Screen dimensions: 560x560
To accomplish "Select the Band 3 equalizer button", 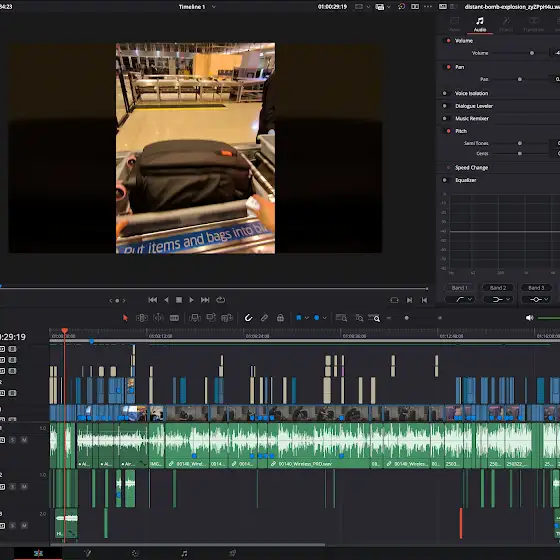I will tap(536, 288).
